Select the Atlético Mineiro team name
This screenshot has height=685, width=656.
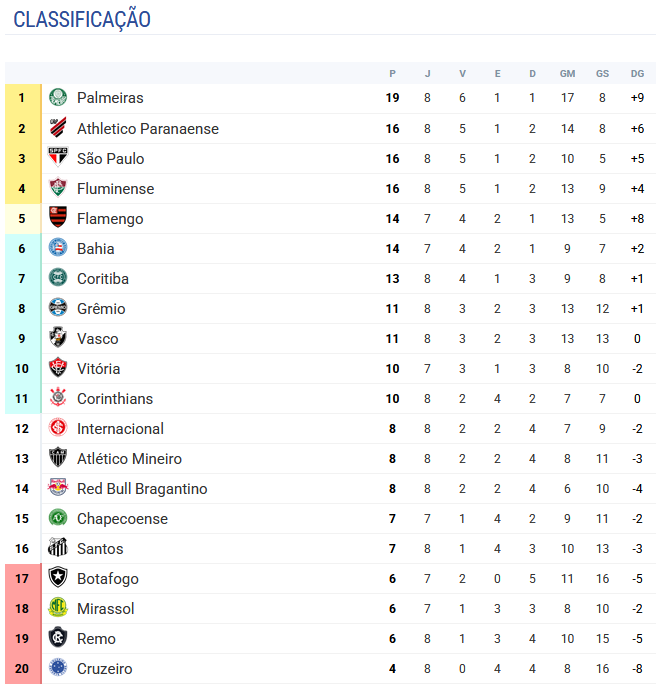pos(129,459)
